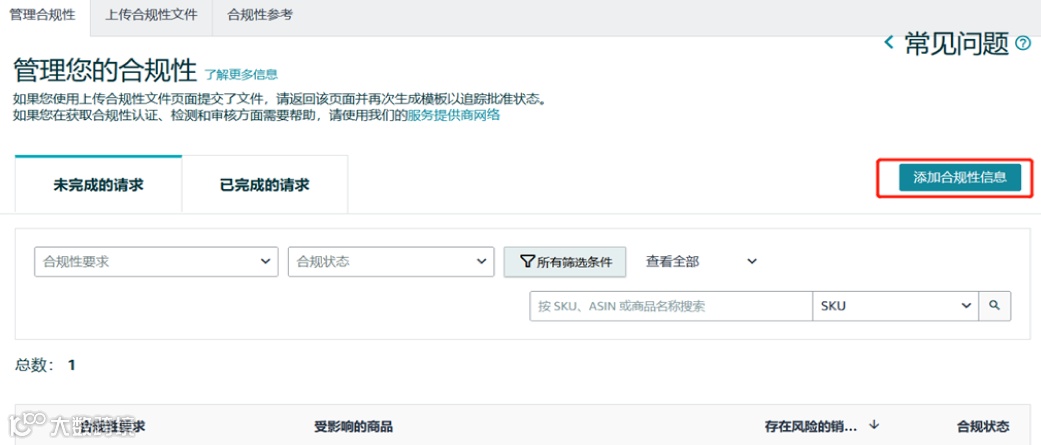The image size is (1041, 445).
Task: Click the search magnifier icon button
Action: point(995,306)
